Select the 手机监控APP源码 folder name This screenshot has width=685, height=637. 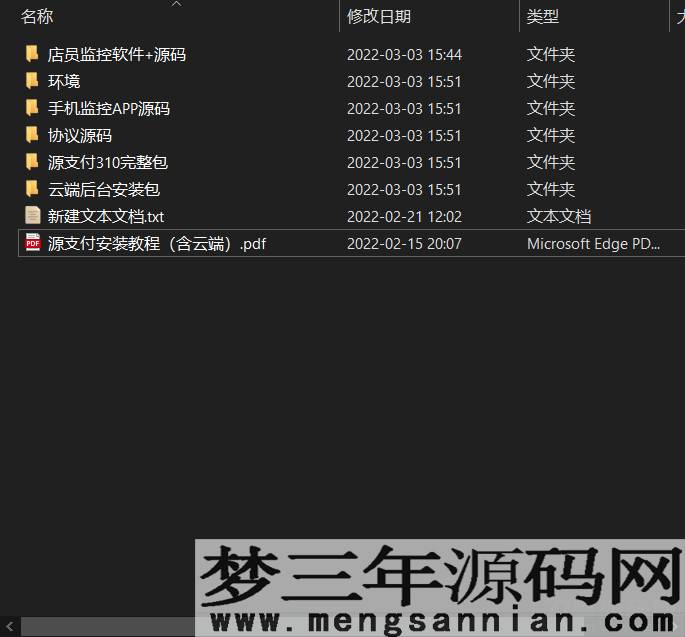click(x=109, y=109)
